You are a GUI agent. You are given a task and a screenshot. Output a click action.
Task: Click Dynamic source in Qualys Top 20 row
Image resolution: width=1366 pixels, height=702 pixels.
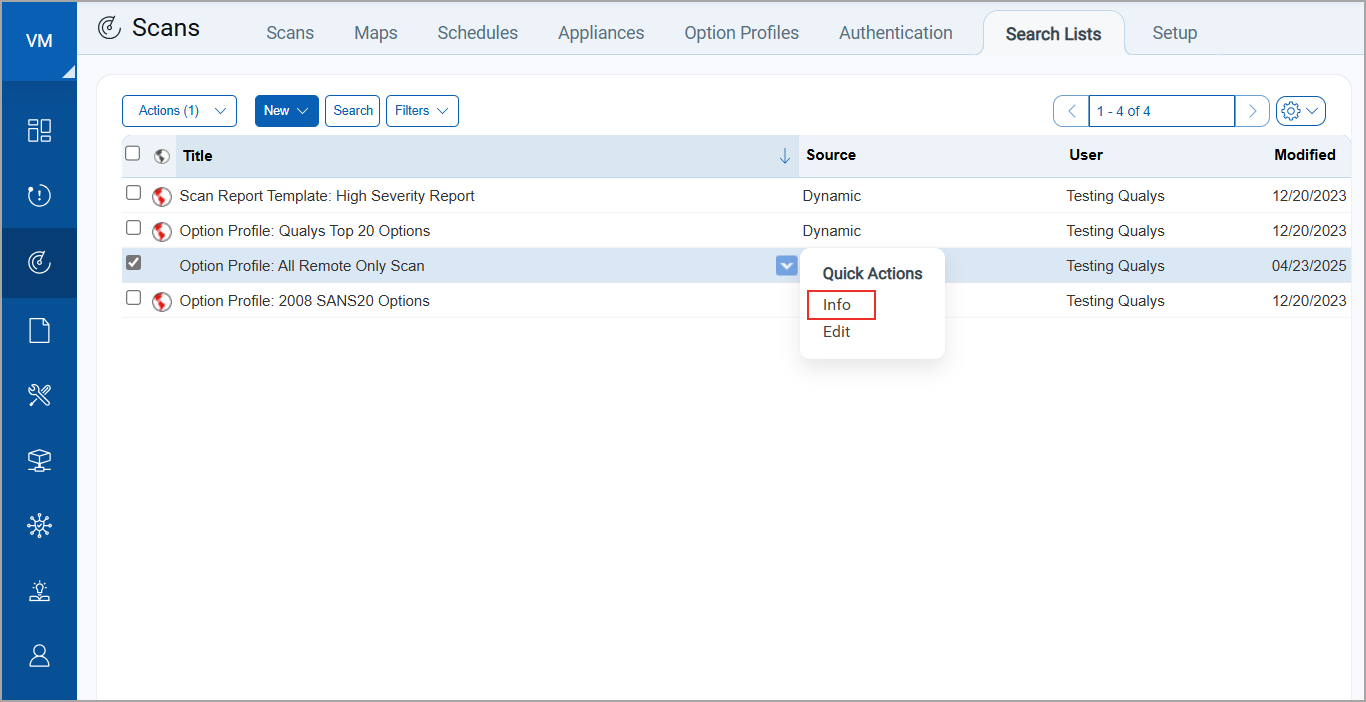tap(832, 231)
